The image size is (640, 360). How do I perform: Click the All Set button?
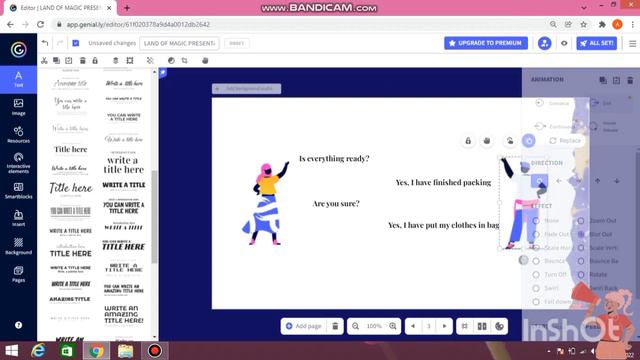pyautogui.click(x=596, y=43)
